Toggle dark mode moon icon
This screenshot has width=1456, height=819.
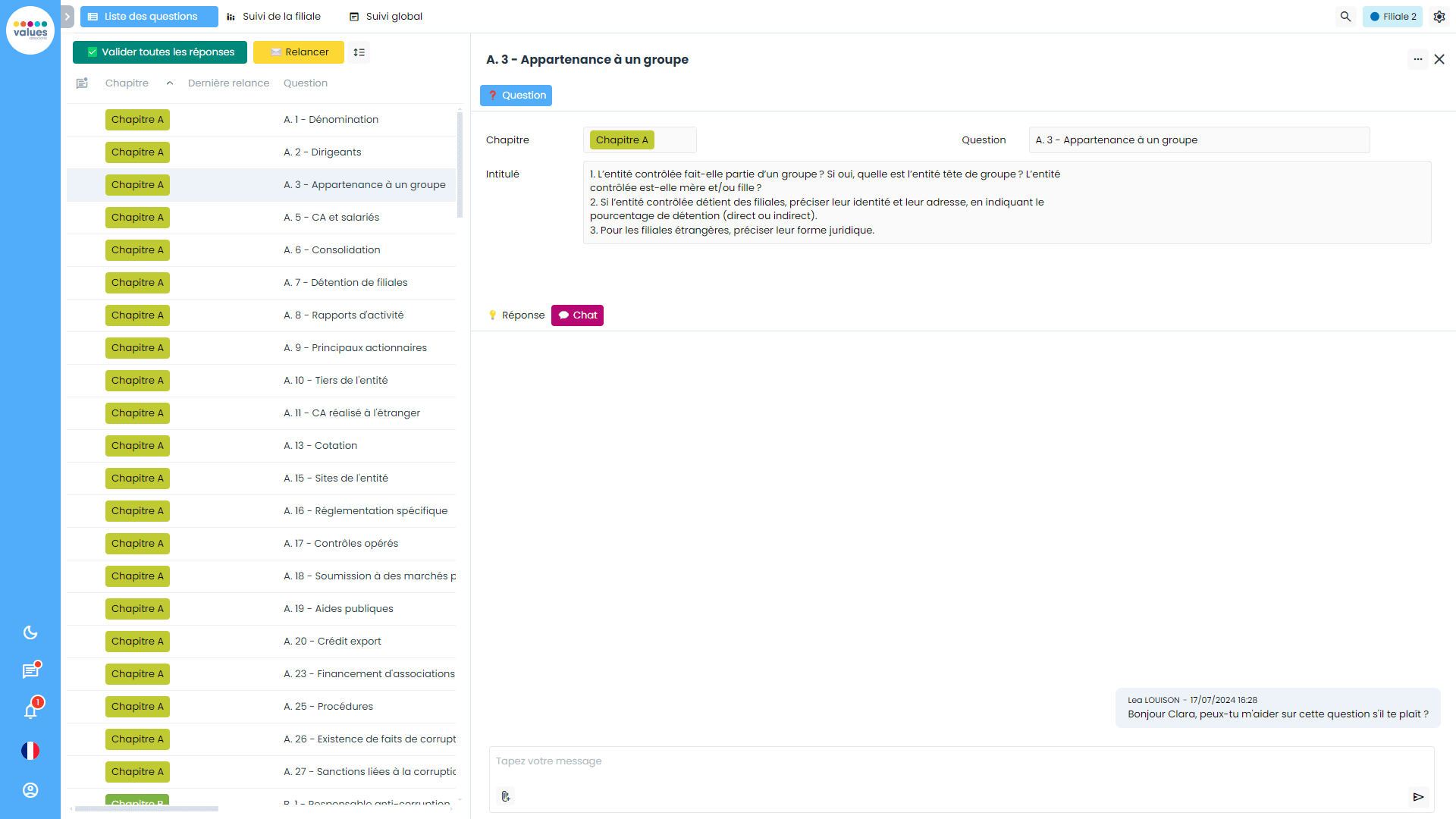pyautogui.click(x=30, y=632)
